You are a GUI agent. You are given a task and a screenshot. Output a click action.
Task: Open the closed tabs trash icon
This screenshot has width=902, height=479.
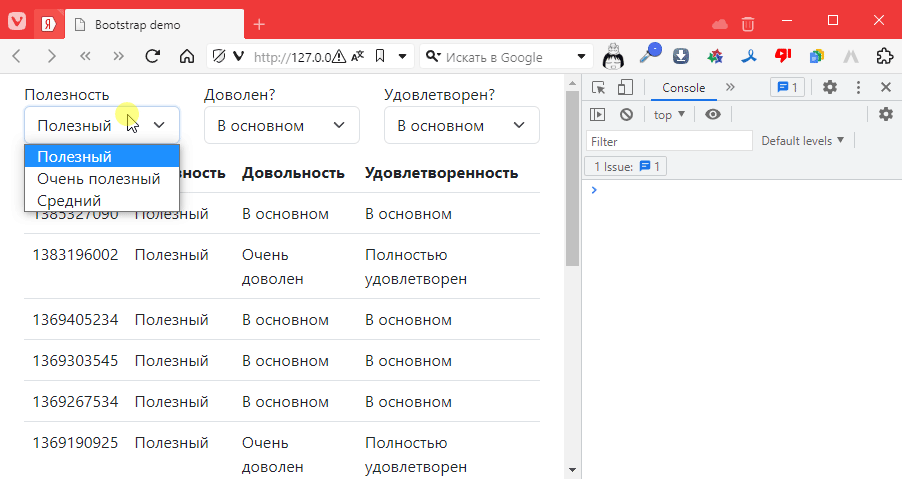tap(748, 23)
